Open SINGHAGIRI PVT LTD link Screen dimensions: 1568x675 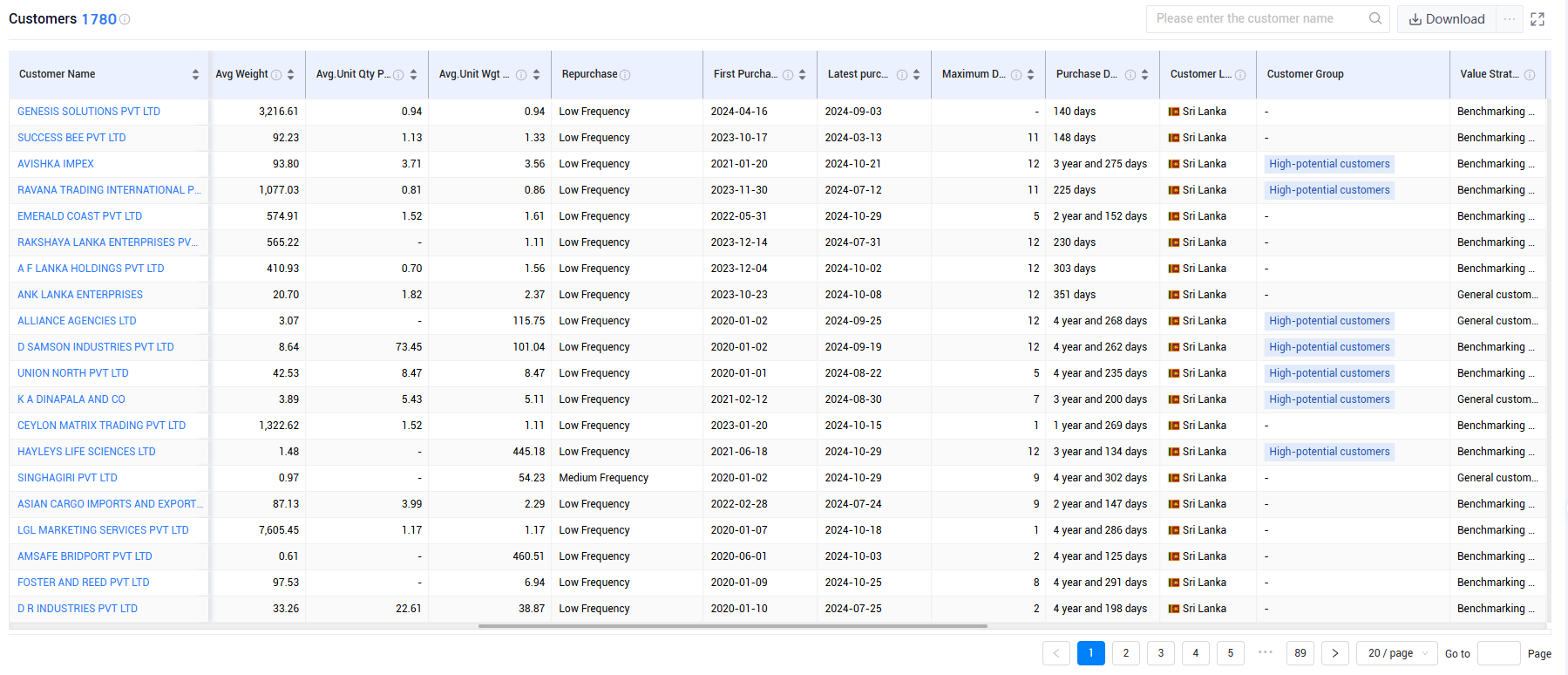click(67, 478)
